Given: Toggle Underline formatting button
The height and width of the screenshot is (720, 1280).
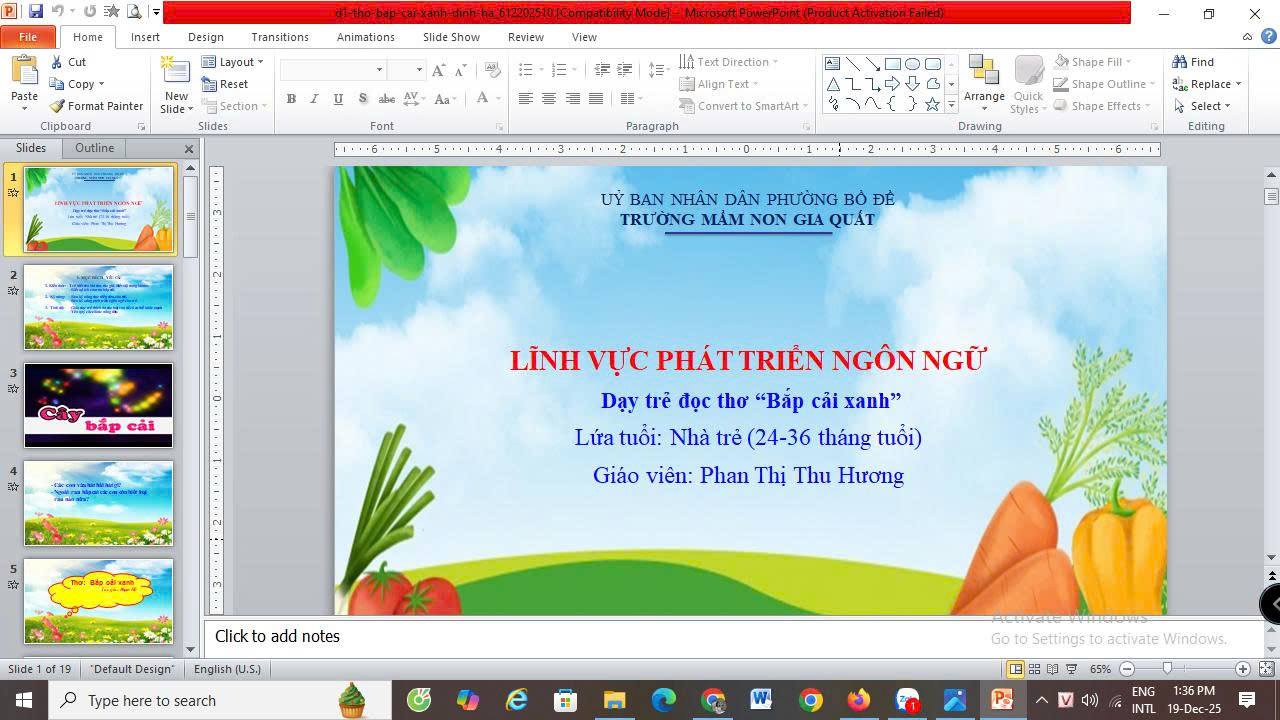Looking at the screenshot, I should click(338, 99).
